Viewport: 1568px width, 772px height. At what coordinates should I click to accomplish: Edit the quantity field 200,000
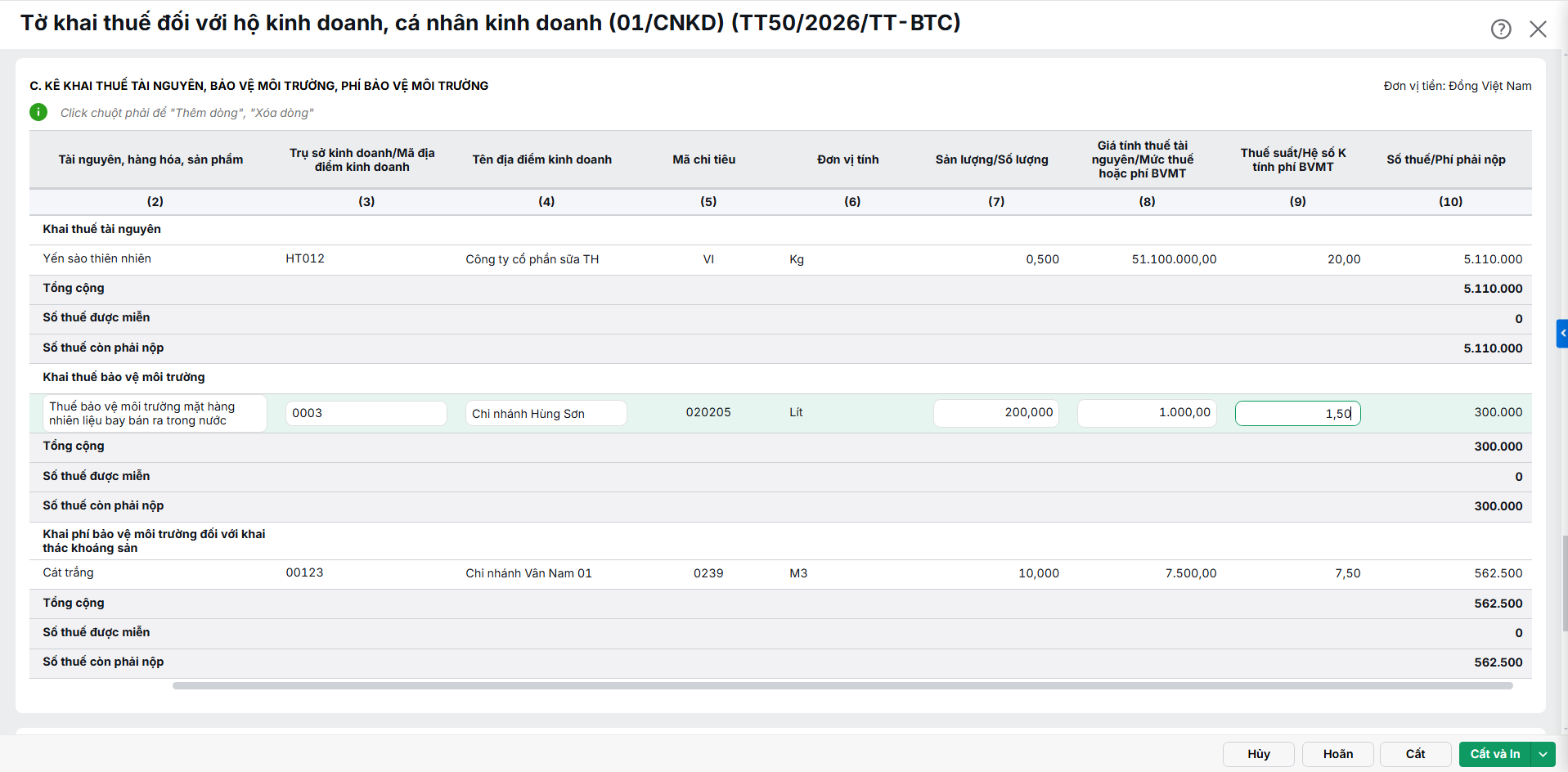(995, 413)
